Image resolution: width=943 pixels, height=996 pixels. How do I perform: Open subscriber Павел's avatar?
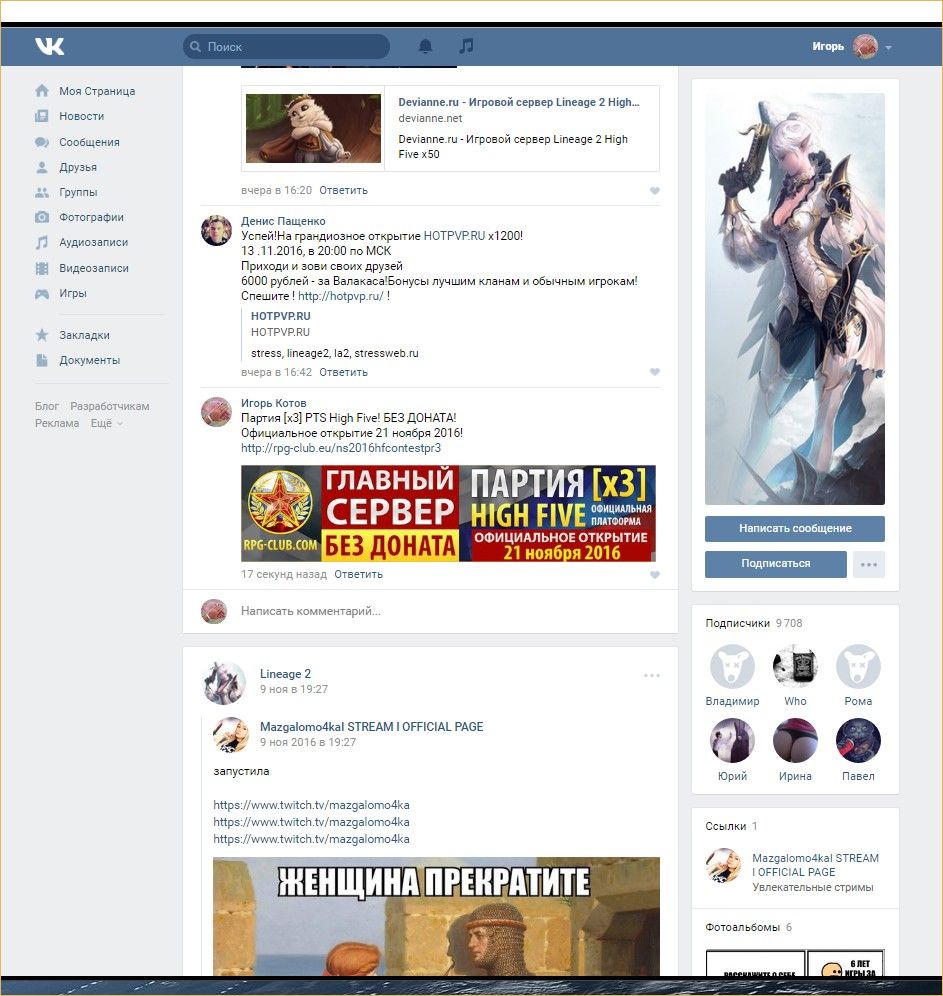[x=858, y=741]
